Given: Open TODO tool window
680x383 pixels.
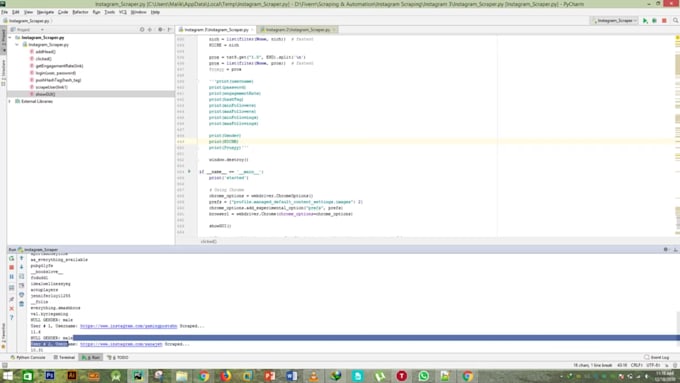Looking at the screenshot, I should (118, 357).
